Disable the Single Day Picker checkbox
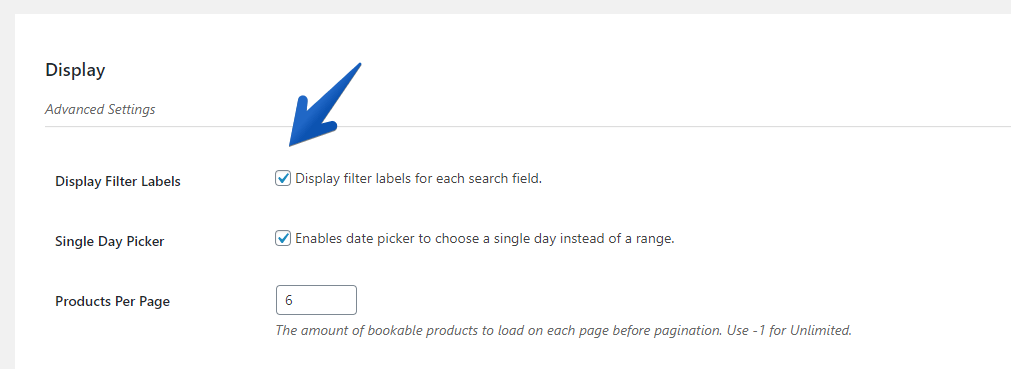 point(282,239)
